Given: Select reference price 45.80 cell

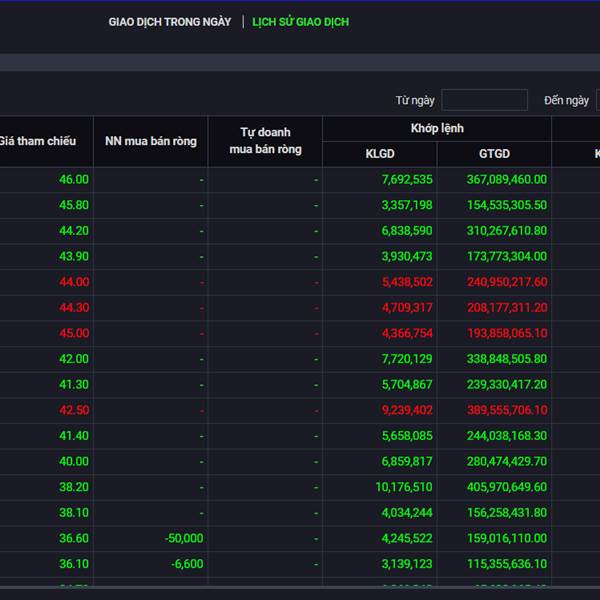Looking at the screenshot, I should (x=74, y=205).
